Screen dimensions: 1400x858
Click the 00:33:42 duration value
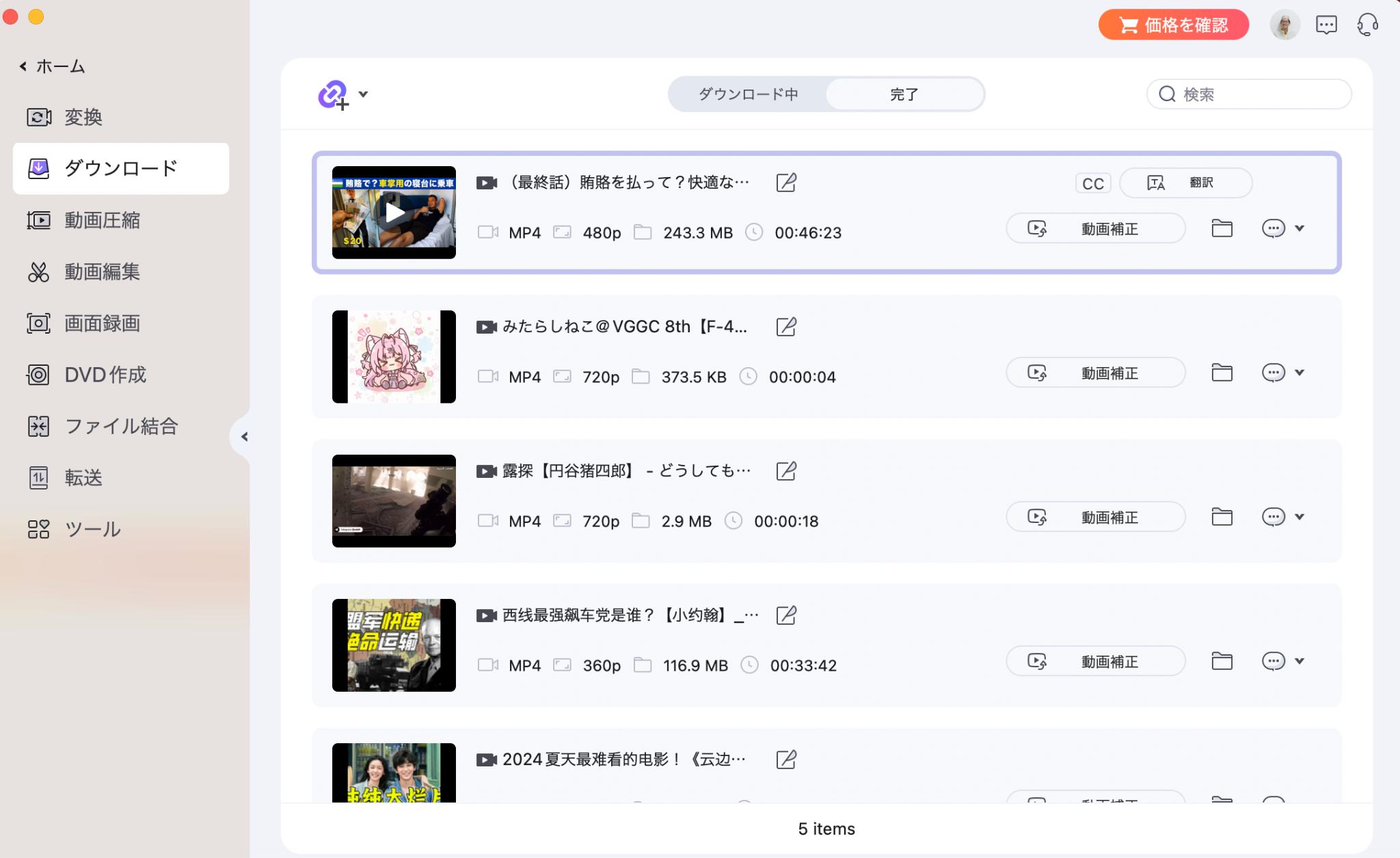coord(803,666)
